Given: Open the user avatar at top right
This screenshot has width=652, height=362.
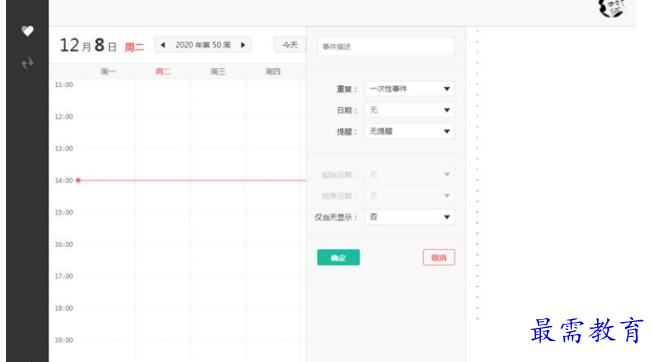Looking at the screenshot, I should pos(612,7).
